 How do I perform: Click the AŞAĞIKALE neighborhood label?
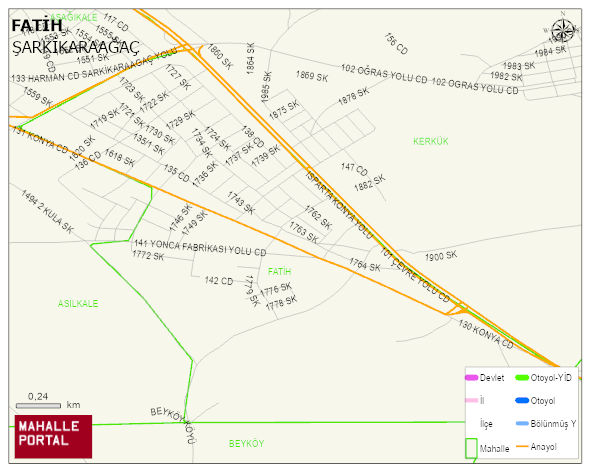74,17
